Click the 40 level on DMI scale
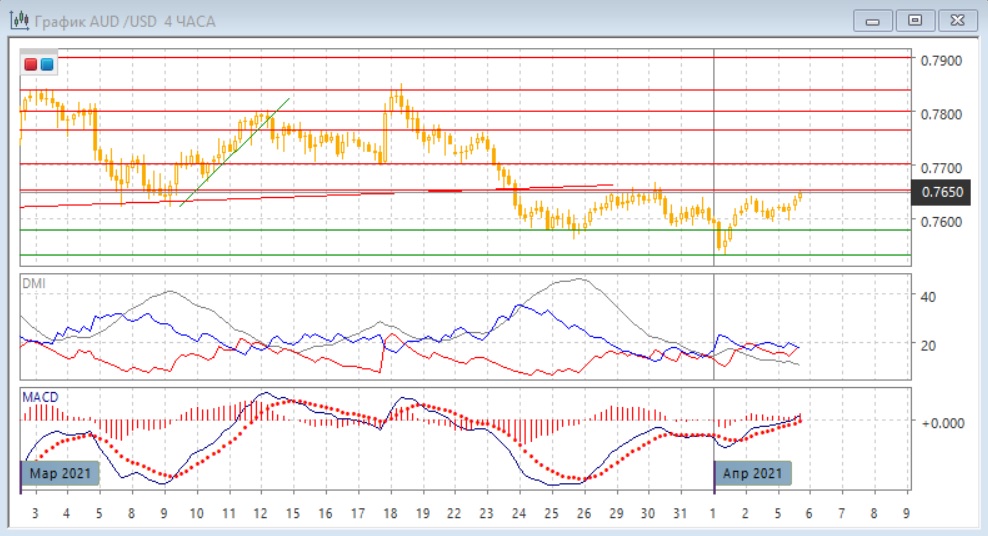The image size is (988, 536). [x=926, y=297]
